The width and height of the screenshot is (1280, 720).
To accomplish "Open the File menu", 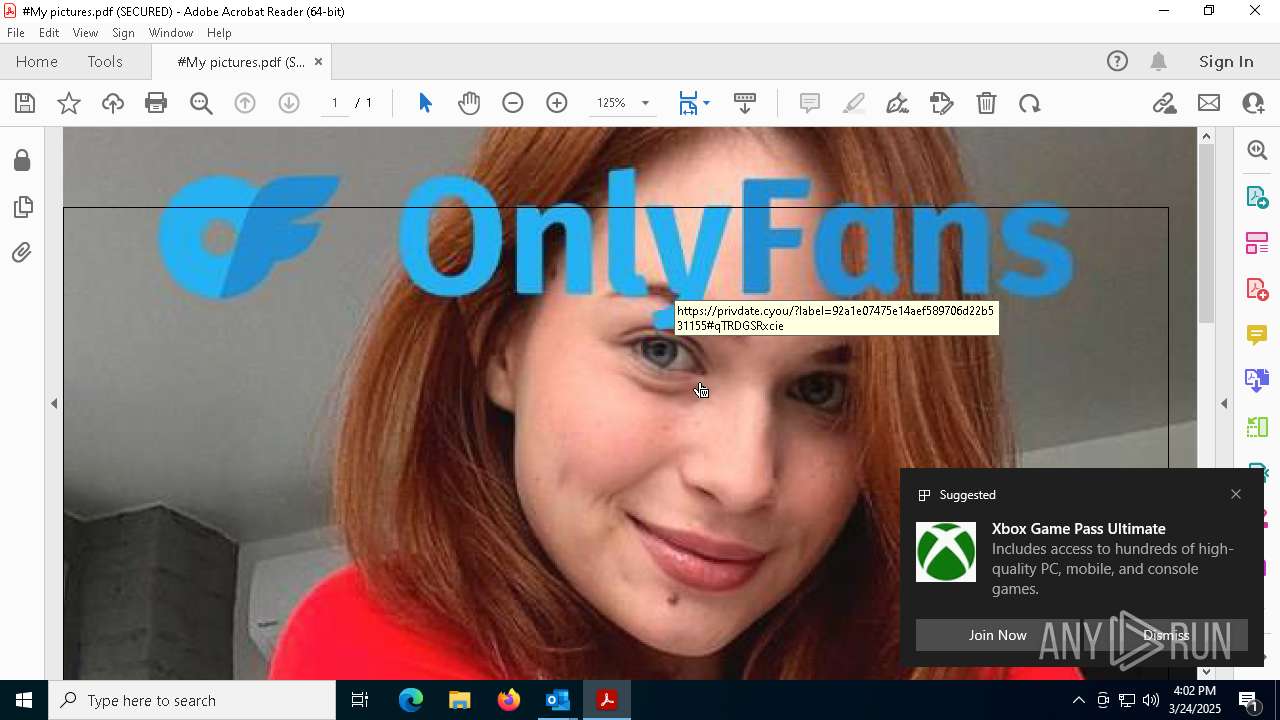I will point(16,33).
